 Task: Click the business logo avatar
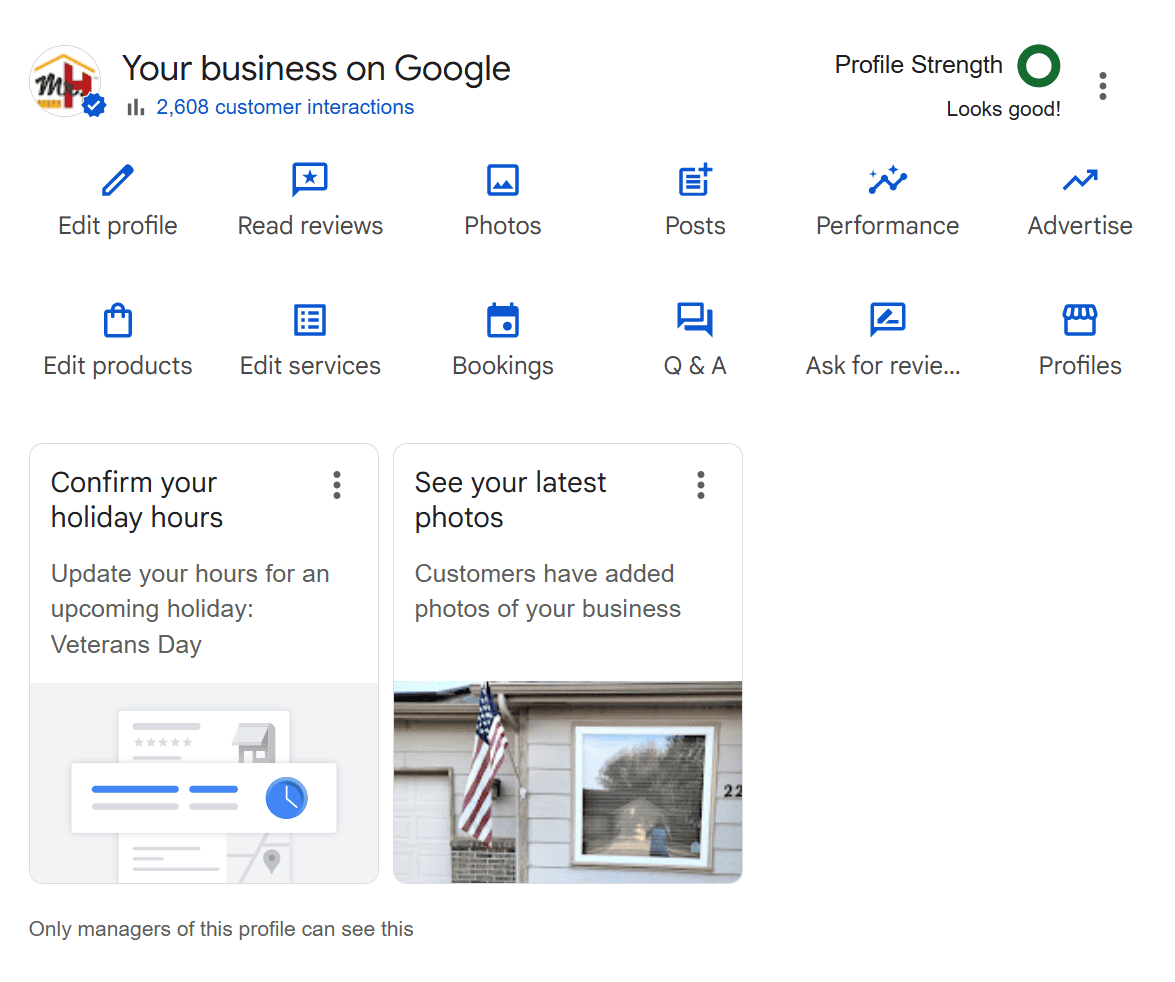66,82
